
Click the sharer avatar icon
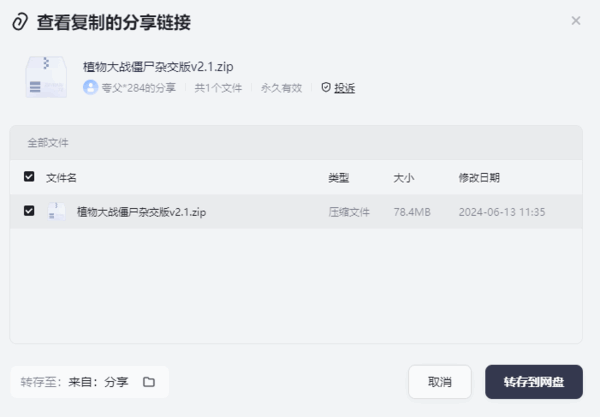90,88
